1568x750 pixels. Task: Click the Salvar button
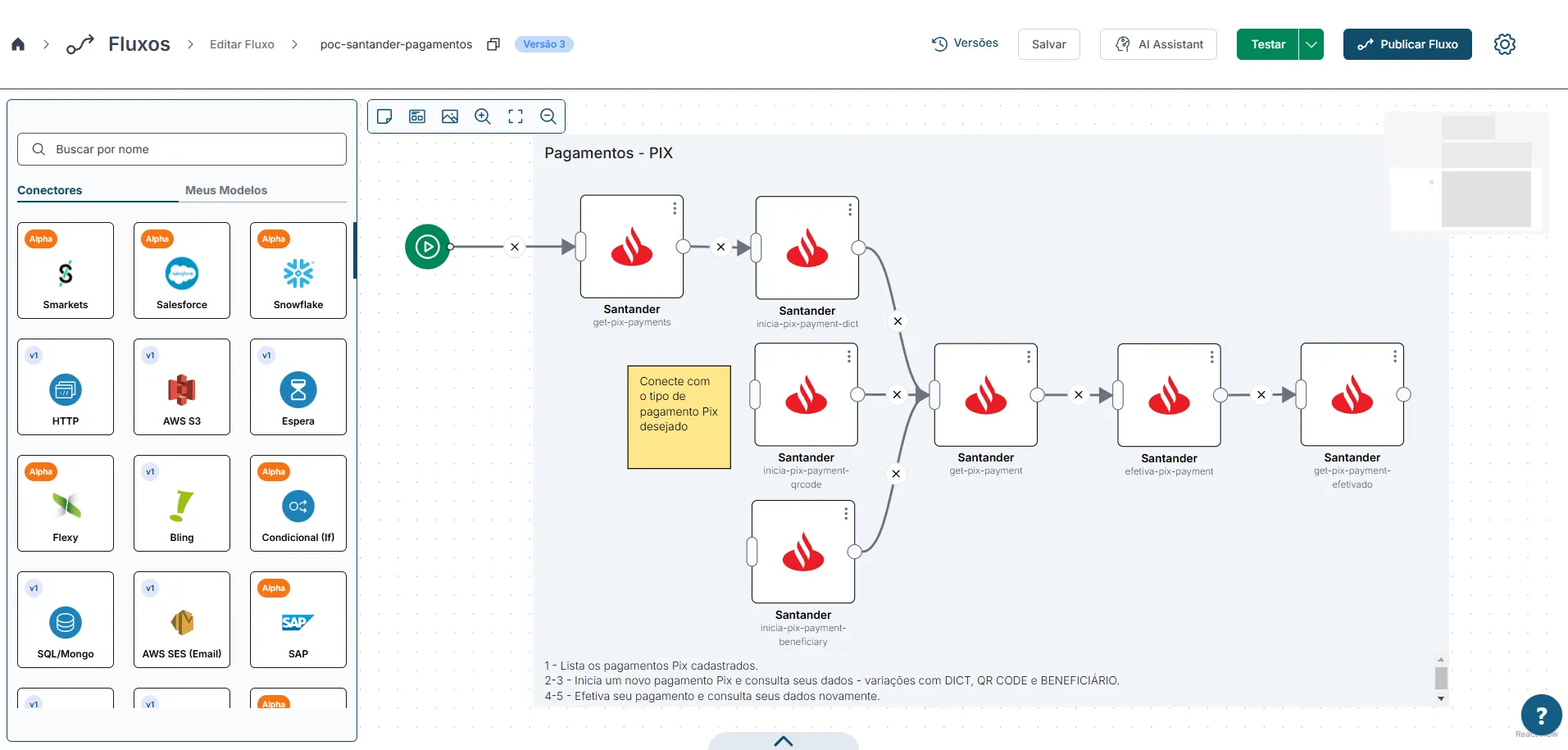click(1049, 44)
